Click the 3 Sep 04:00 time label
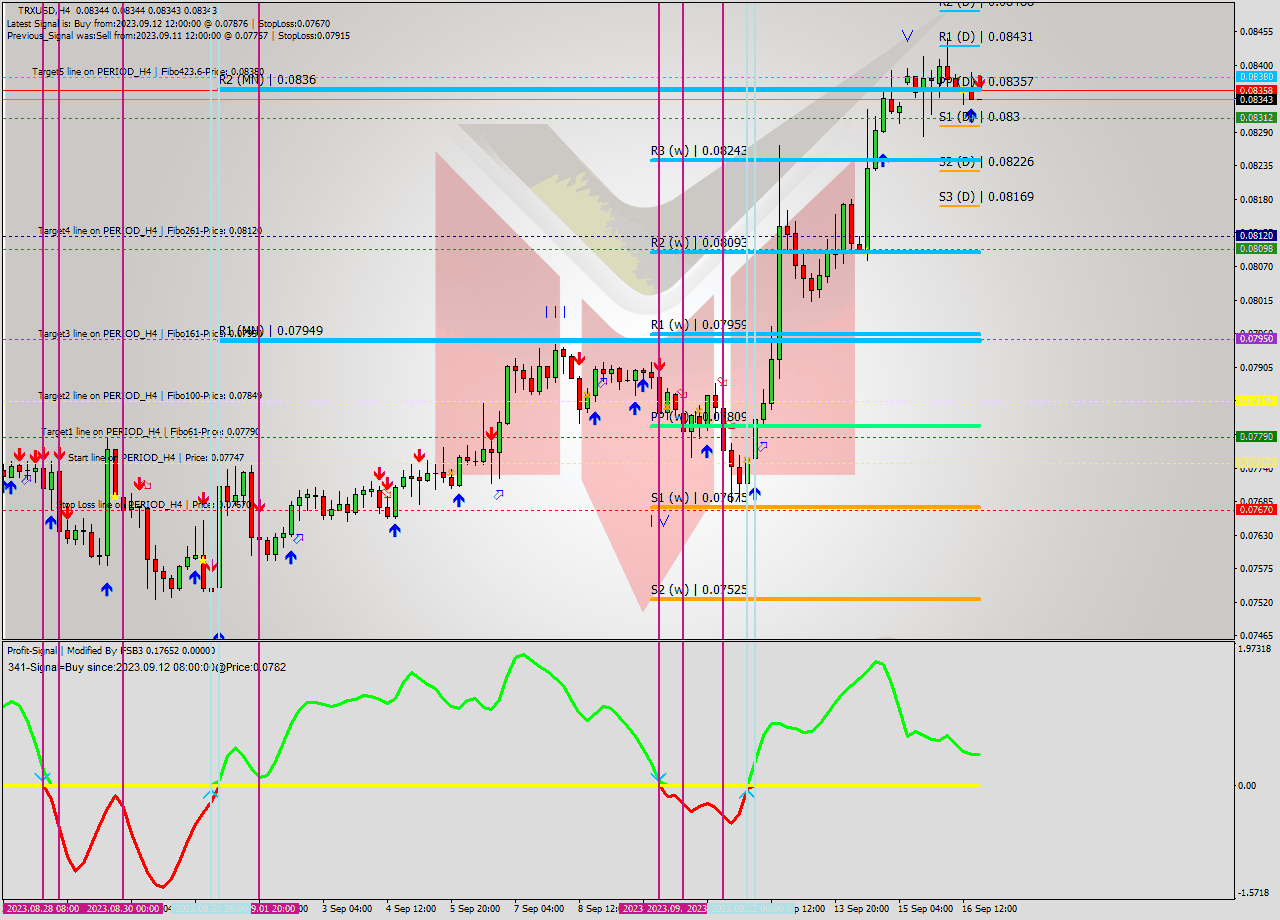The image size is (1280, 920). point(347,909)
